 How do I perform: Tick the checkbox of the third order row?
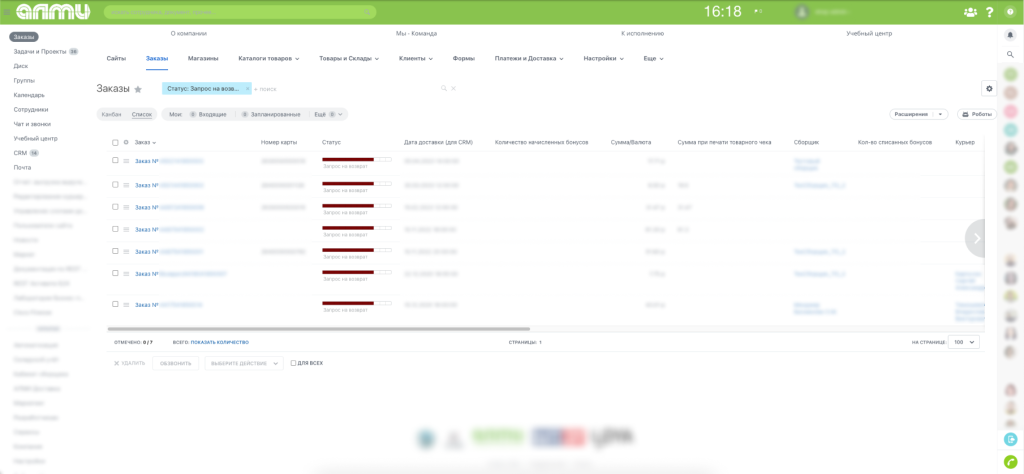(115, 206)
